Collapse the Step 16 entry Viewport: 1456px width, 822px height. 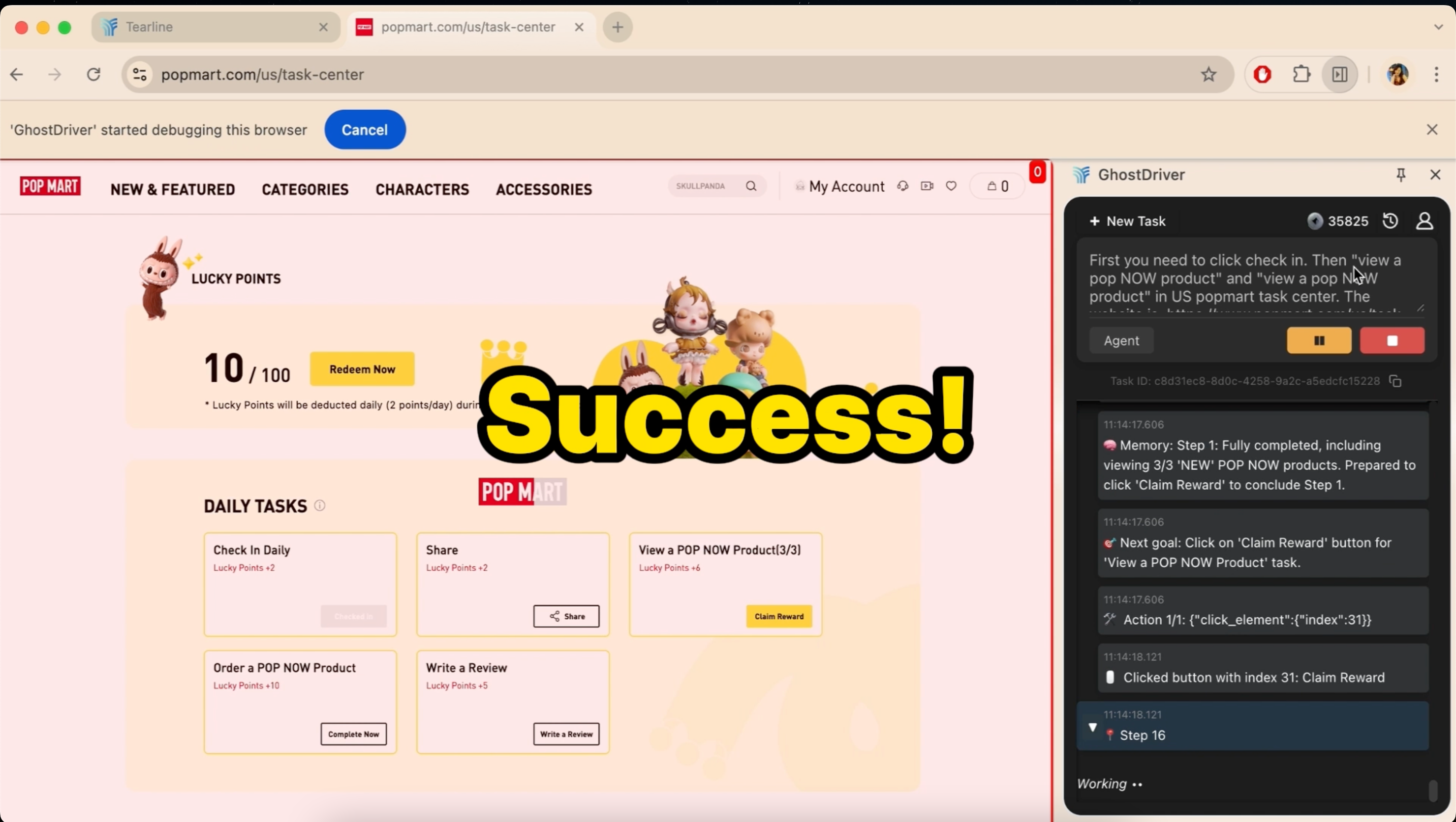point(1093,727)
